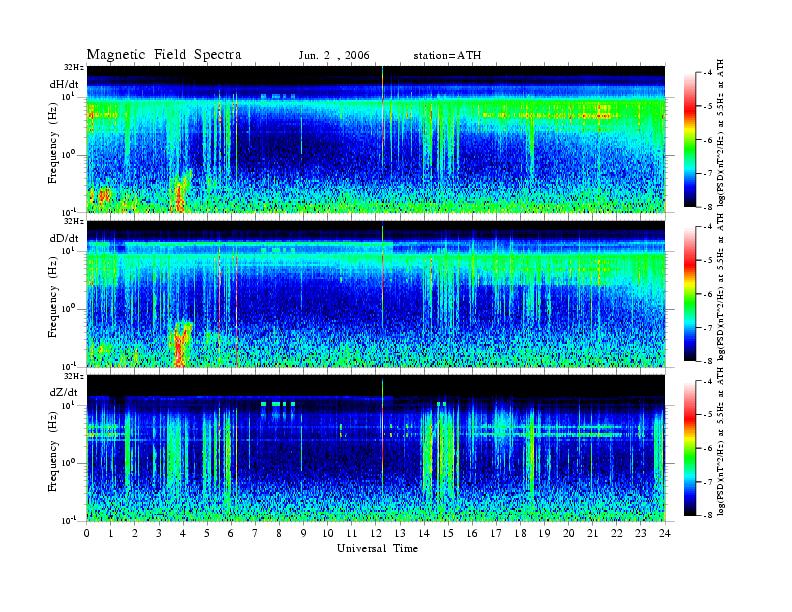Click the "station=ATH" label
The height and width of the screenshot is (612, 792).
click(447, 56)
